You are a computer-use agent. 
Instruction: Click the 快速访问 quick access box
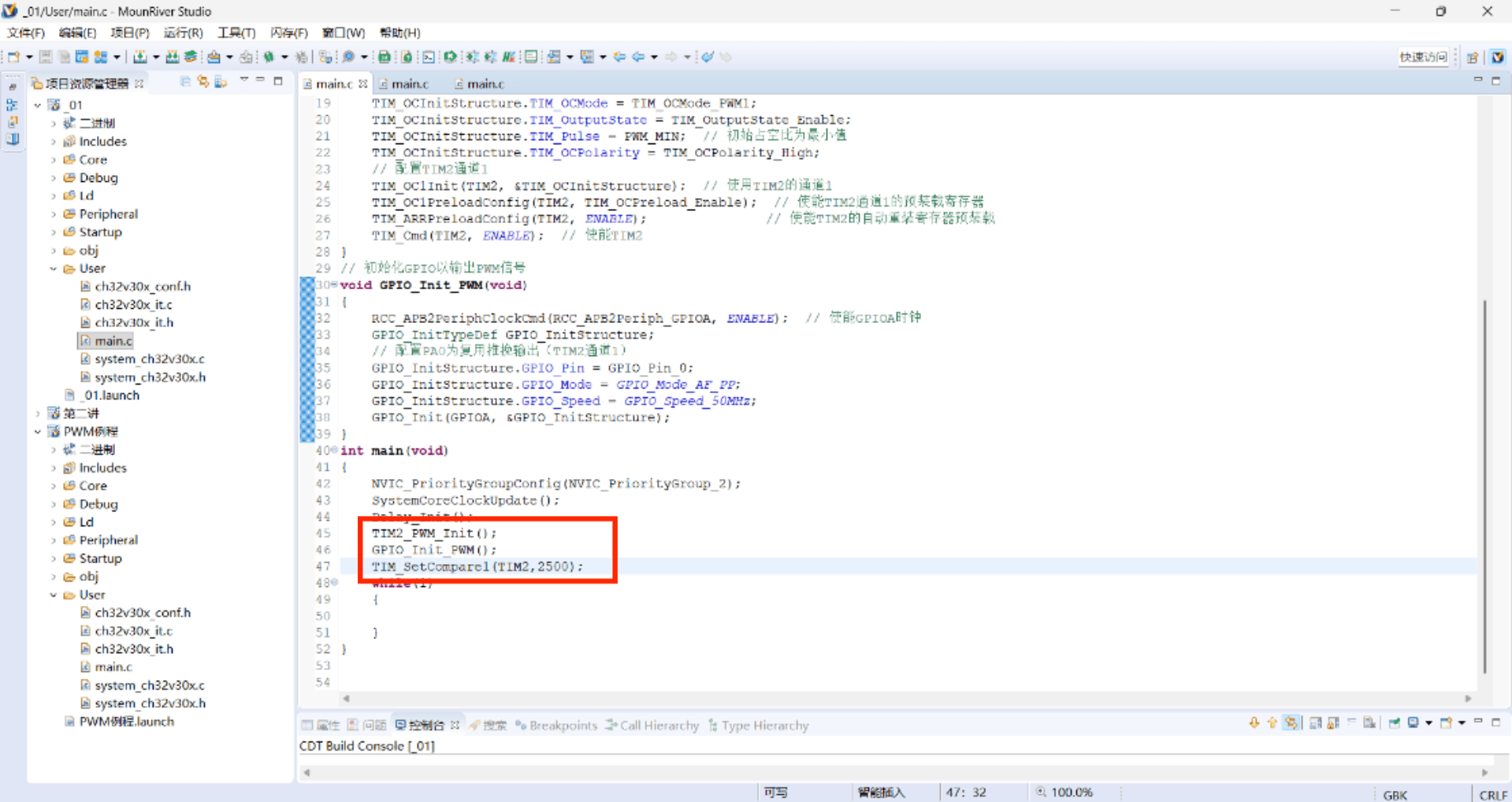pyautogui.click(x=1423, y=57)
